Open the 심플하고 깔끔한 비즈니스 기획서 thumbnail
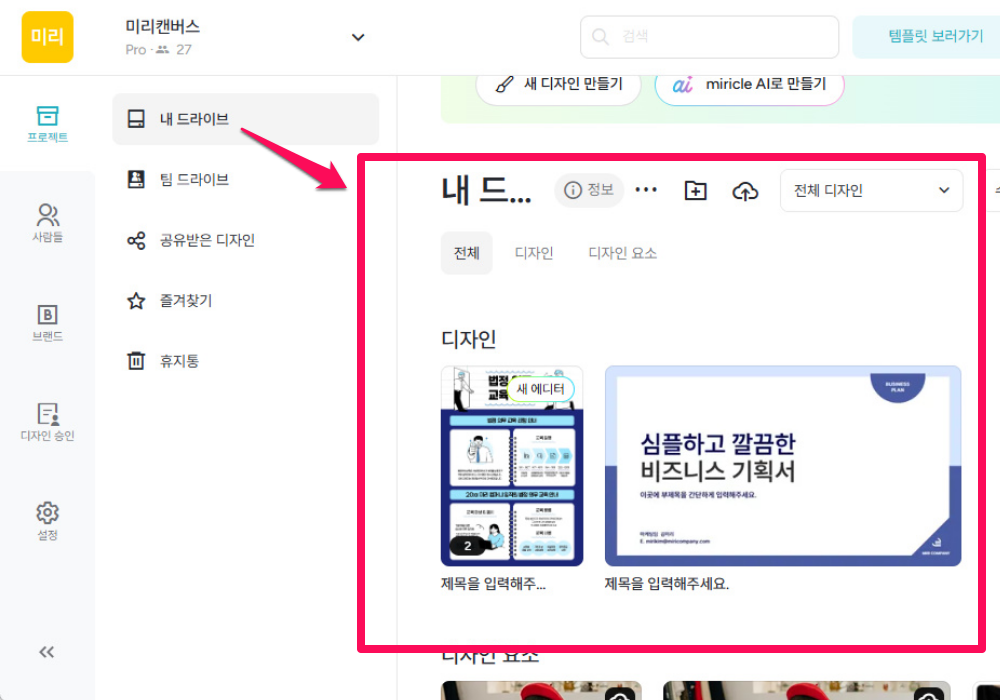 782,466
